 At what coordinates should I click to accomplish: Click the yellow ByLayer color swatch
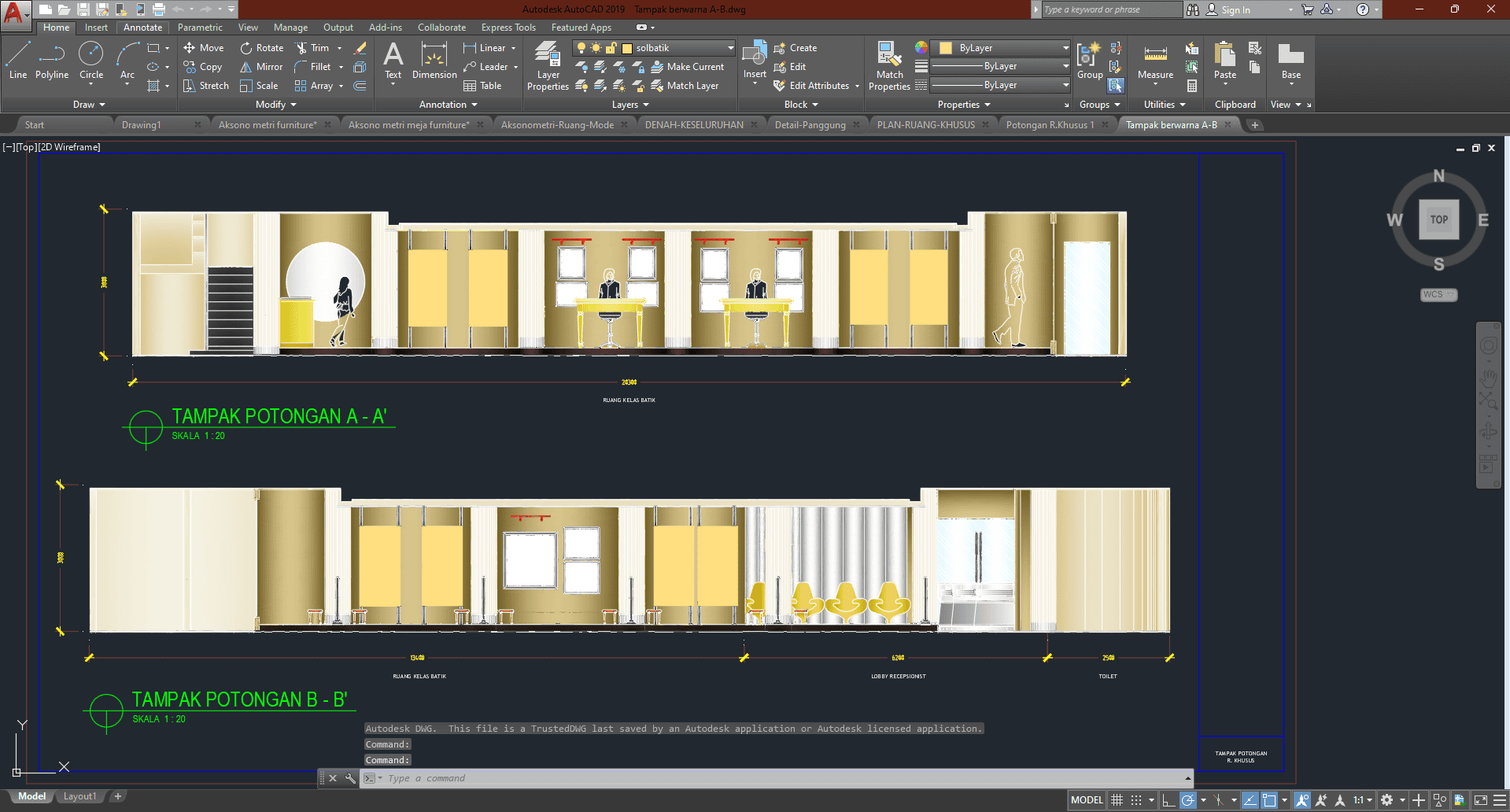[x=946, y=48]
